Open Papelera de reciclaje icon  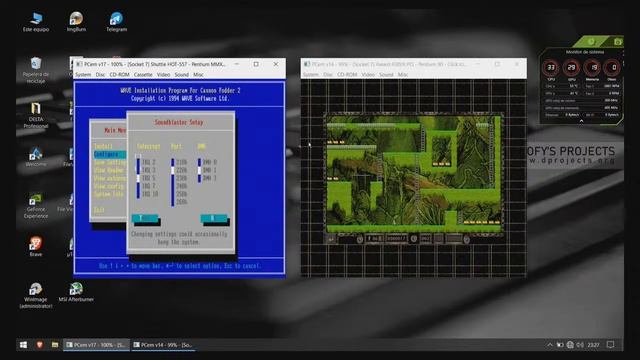coord(36,70)
